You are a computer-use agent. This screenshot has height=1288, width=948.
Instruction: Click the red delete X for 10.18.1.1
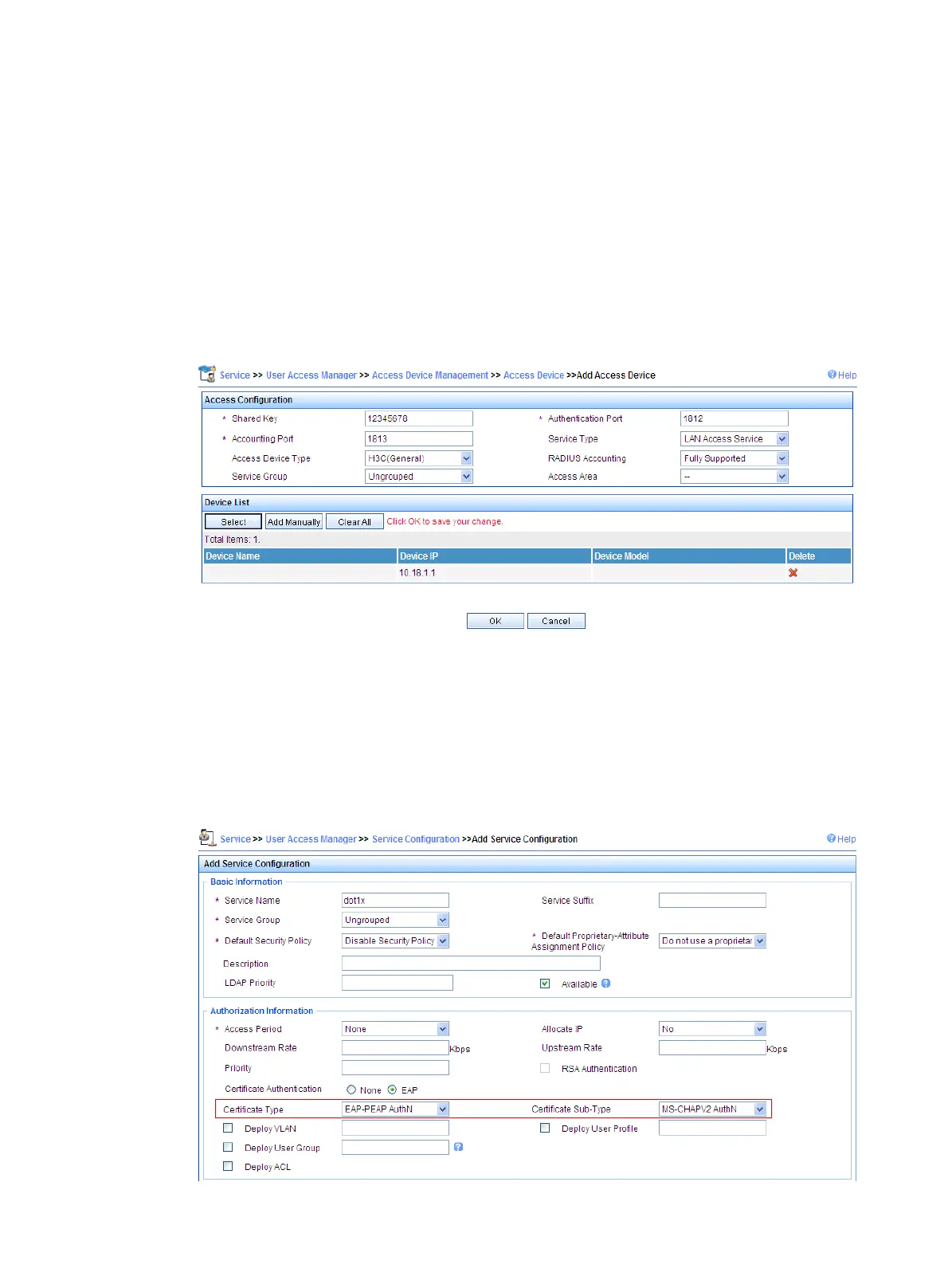click(793, 573)
